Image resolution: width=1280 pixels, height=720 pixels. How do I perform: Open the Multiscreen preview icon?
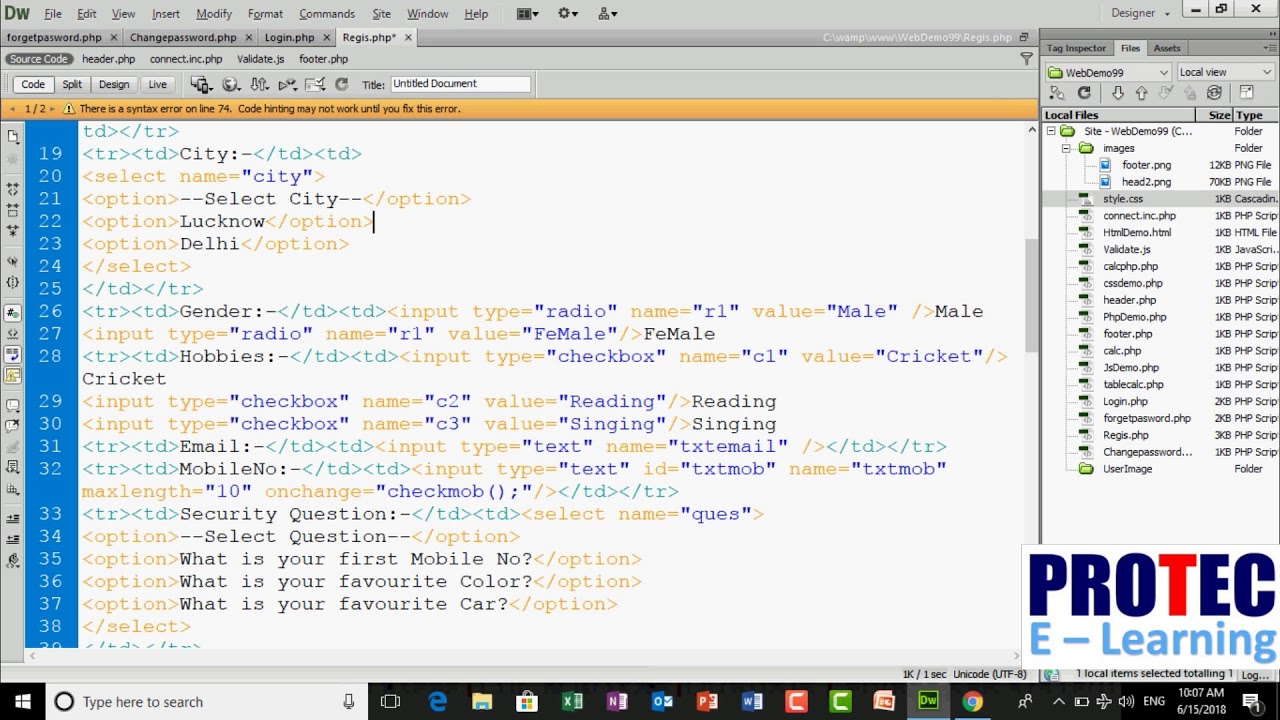[201, 85]
